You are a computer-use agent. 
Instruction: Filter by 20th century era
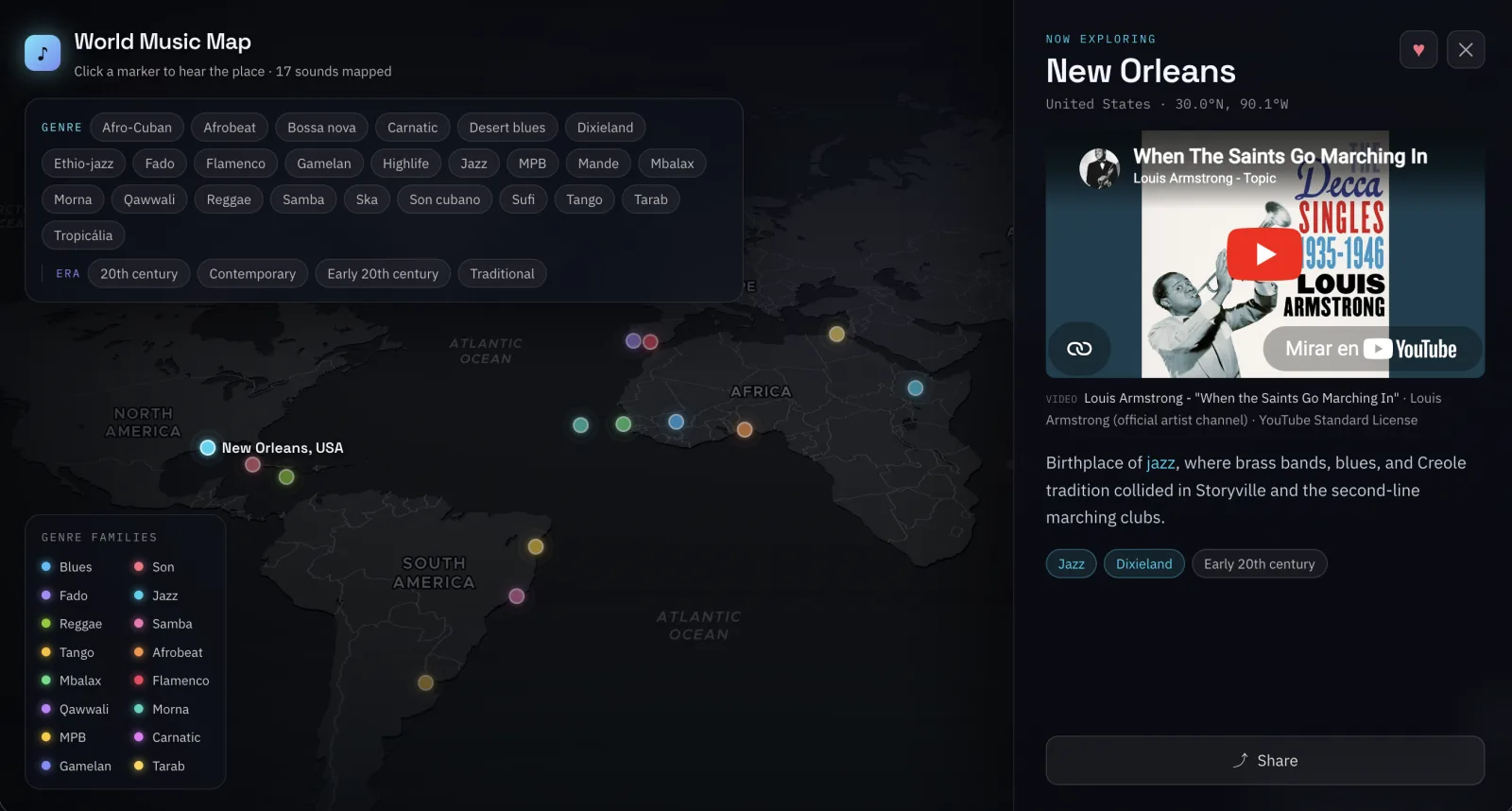[x=139, y=274]
